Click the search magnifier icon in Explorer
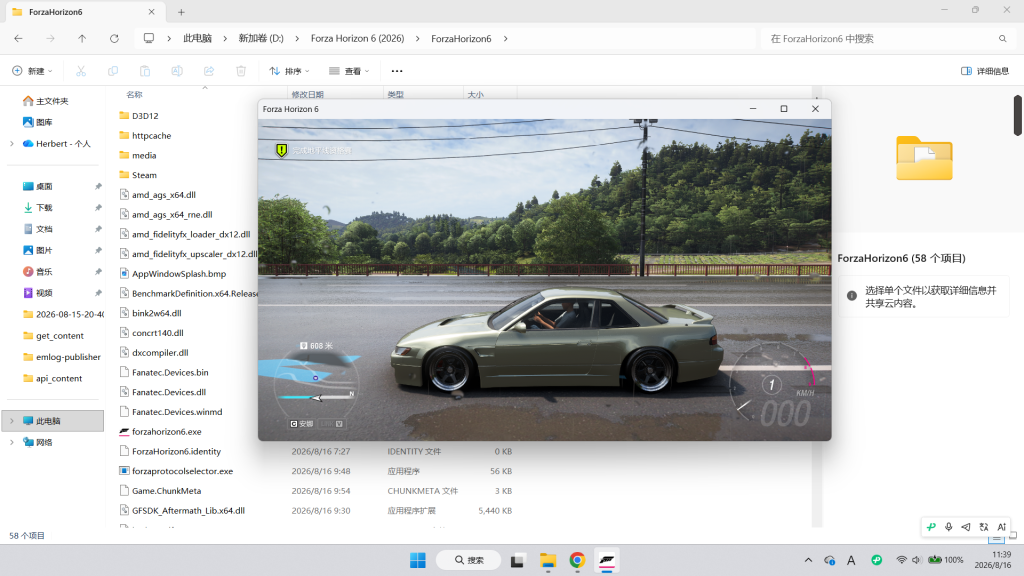Viewport: 1024px width, 576px height. tap(1002, 39)
